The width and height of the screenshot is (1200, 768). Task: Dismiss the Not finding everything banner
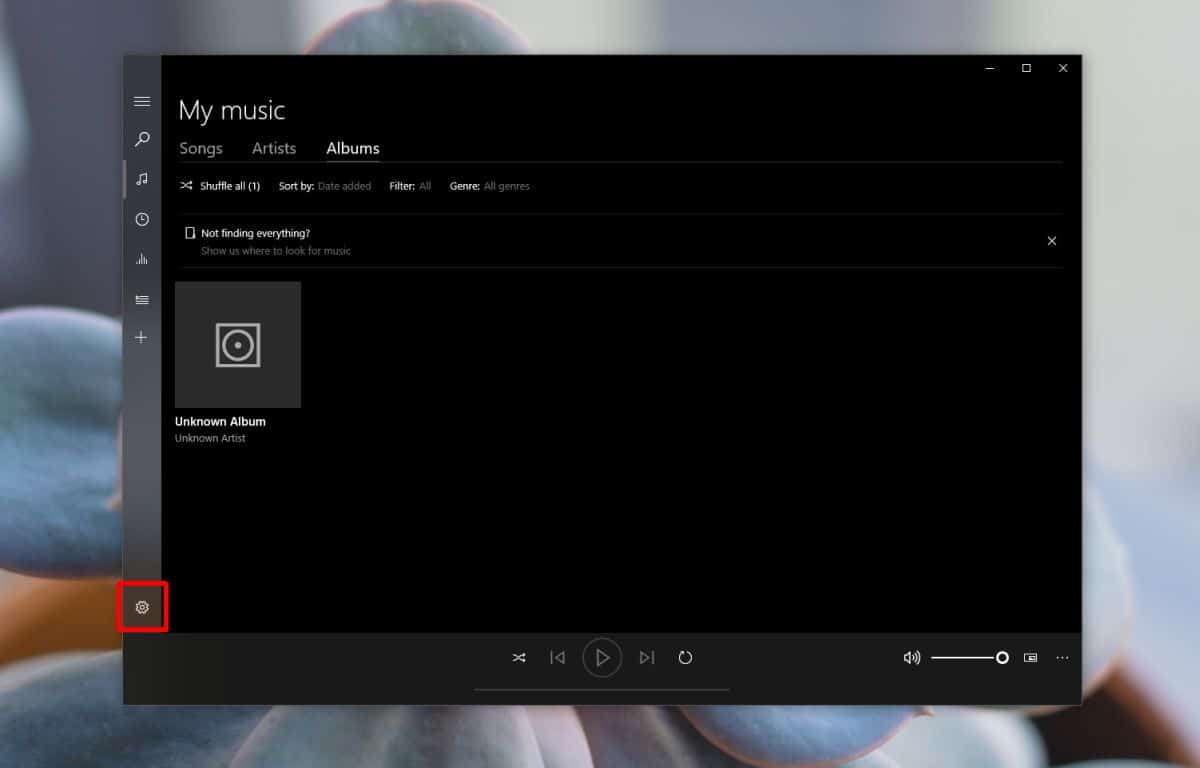pyautogui.click(x=1052, y=241)
